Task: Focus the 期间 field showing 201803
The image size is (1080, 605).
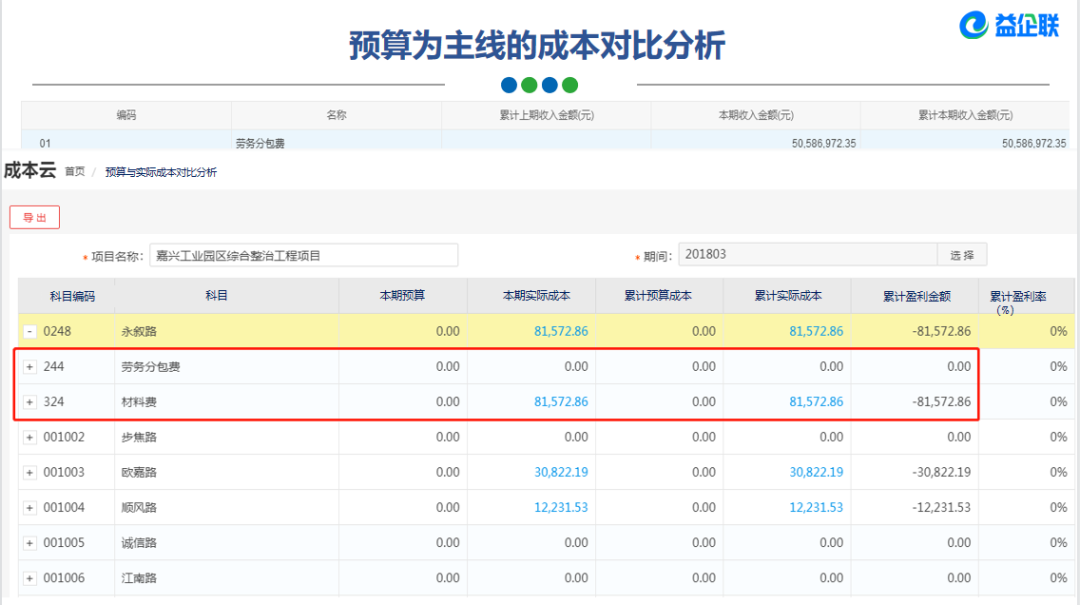Action: pyautogui.click(x=808, y=254)
